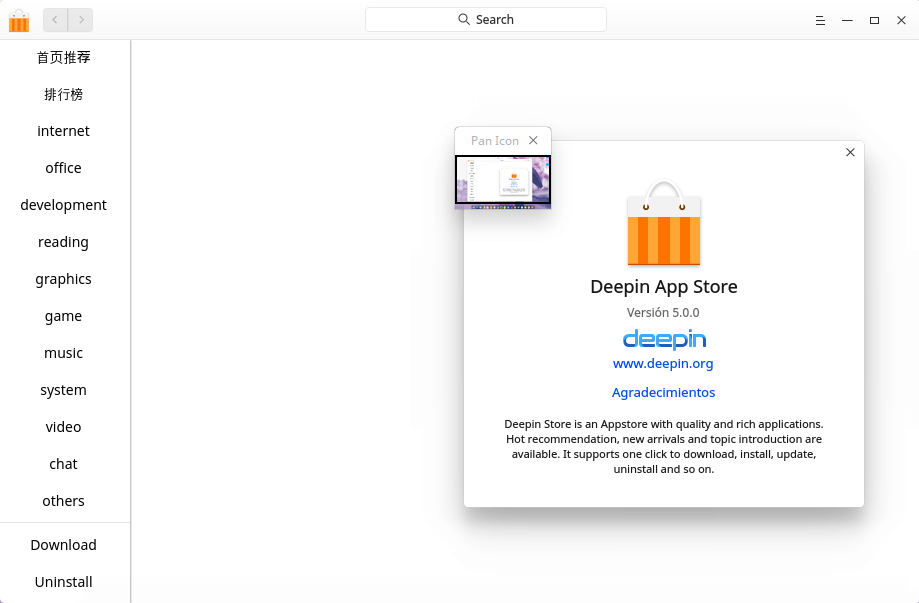
Task: Open the hamburger main menu
Action: tap(820, 21)
